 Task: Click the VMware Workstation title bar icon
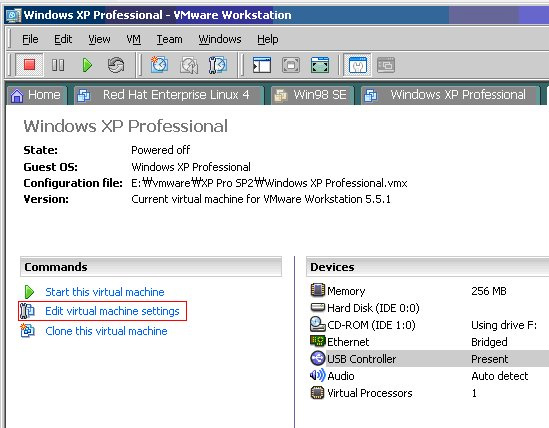pos(13,15)
